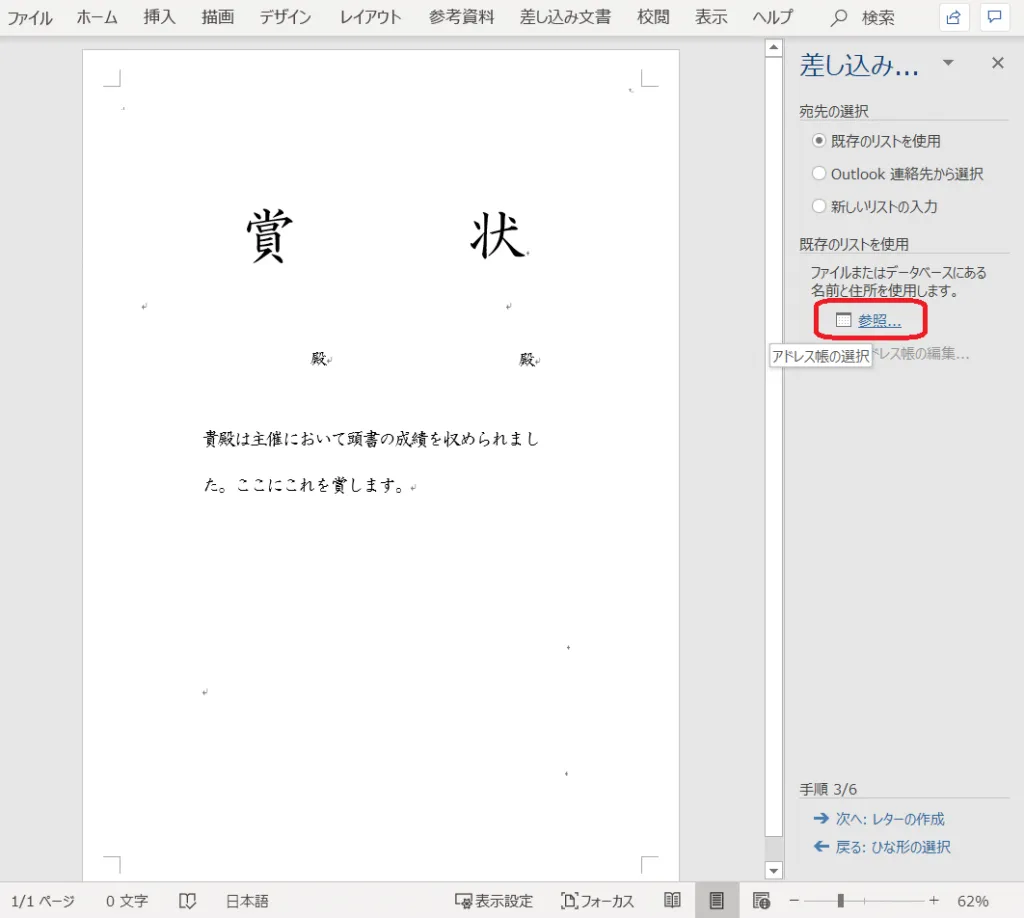This screenshot has width=1024, height=918.
Task: Select the Print Layout view icon
Action: [x=716, y=901]
